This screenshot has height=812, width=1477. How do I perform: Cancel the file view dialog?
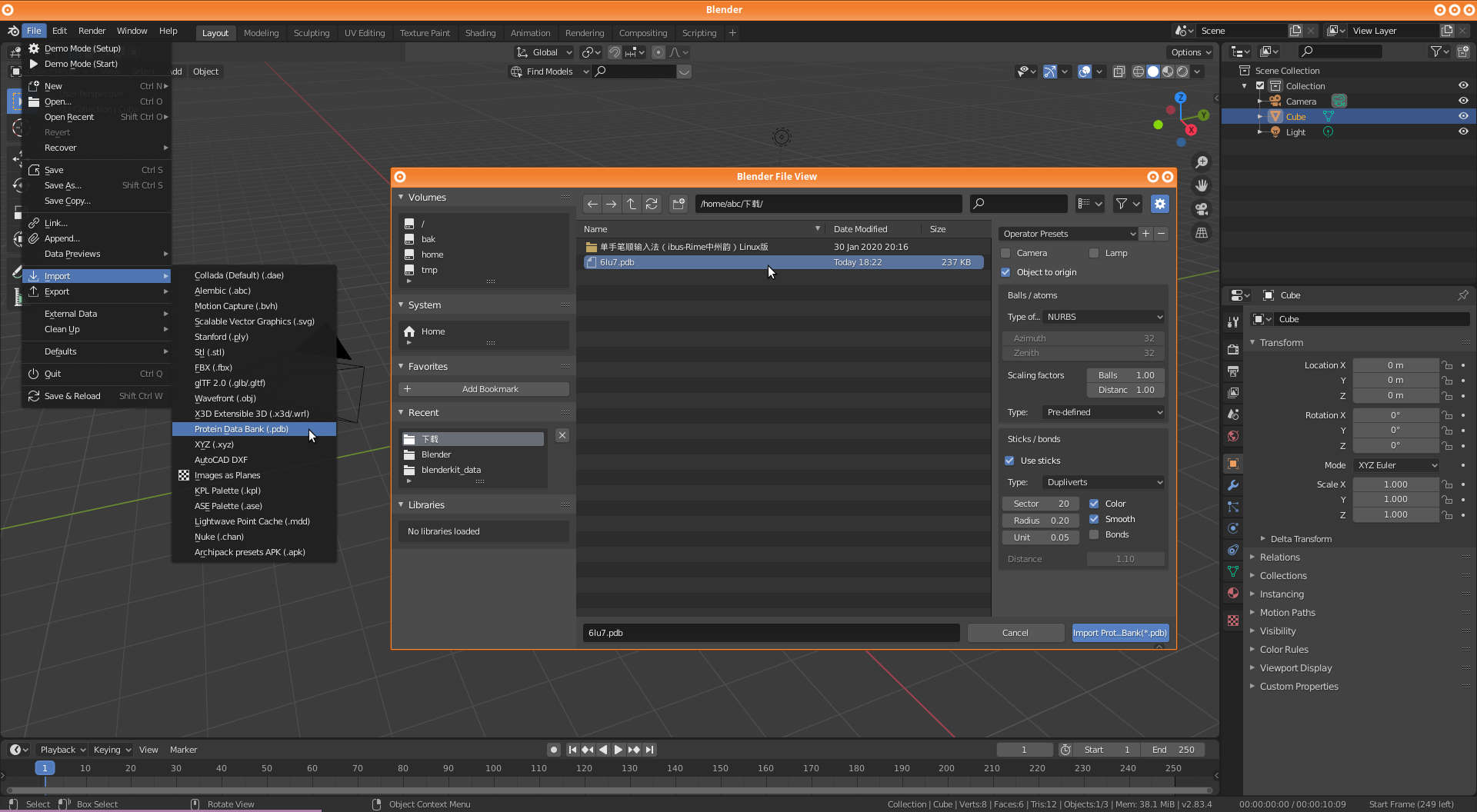click(1015, 633)
